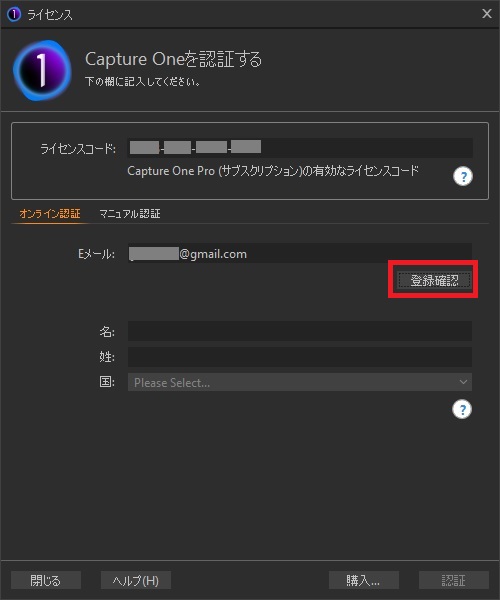Click the valid license code status text
Screen dimensions: 500x600
[273, 171]
